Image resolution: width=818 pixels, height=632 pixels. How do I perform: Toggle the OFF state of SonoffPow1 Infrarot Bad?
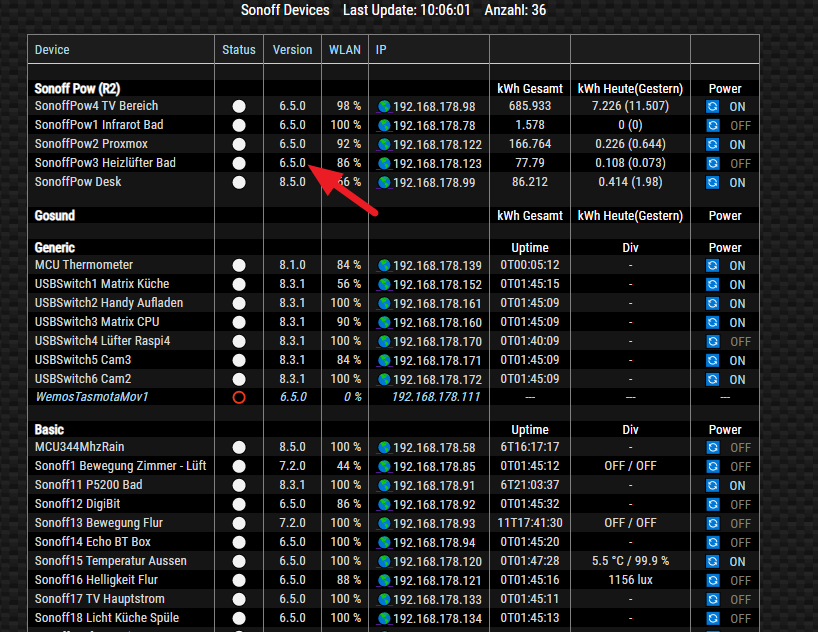pyautogui.click(x=740, y=126)
